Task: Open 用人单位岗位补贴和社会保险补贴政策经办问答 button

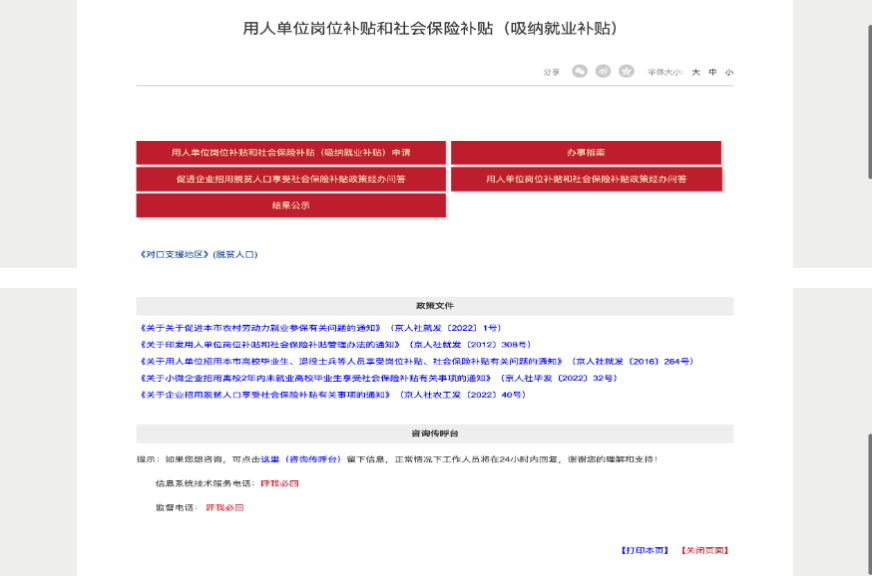Action: [x=585, y=179]
